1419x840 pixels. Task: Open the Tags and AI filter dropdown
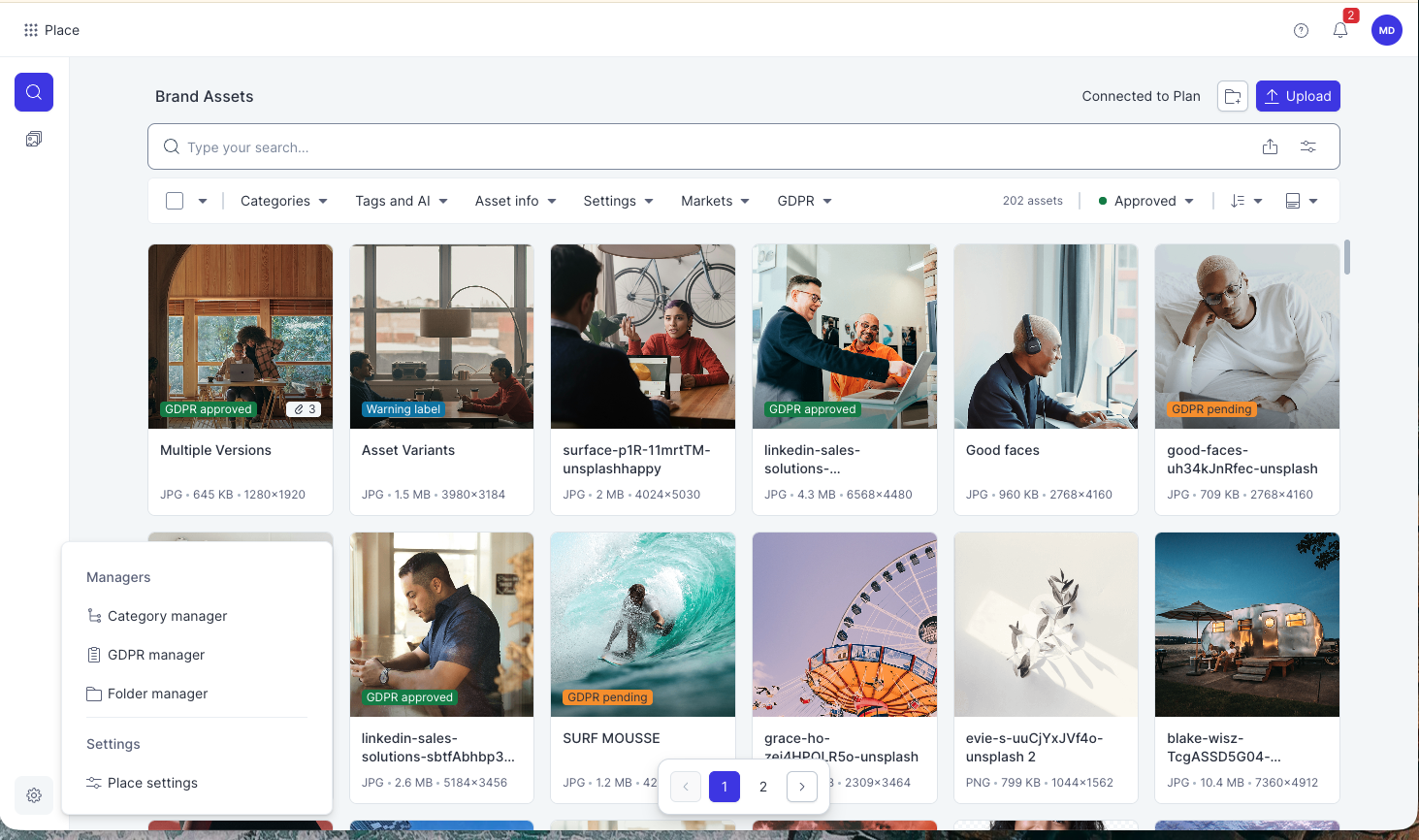[402, 201]
